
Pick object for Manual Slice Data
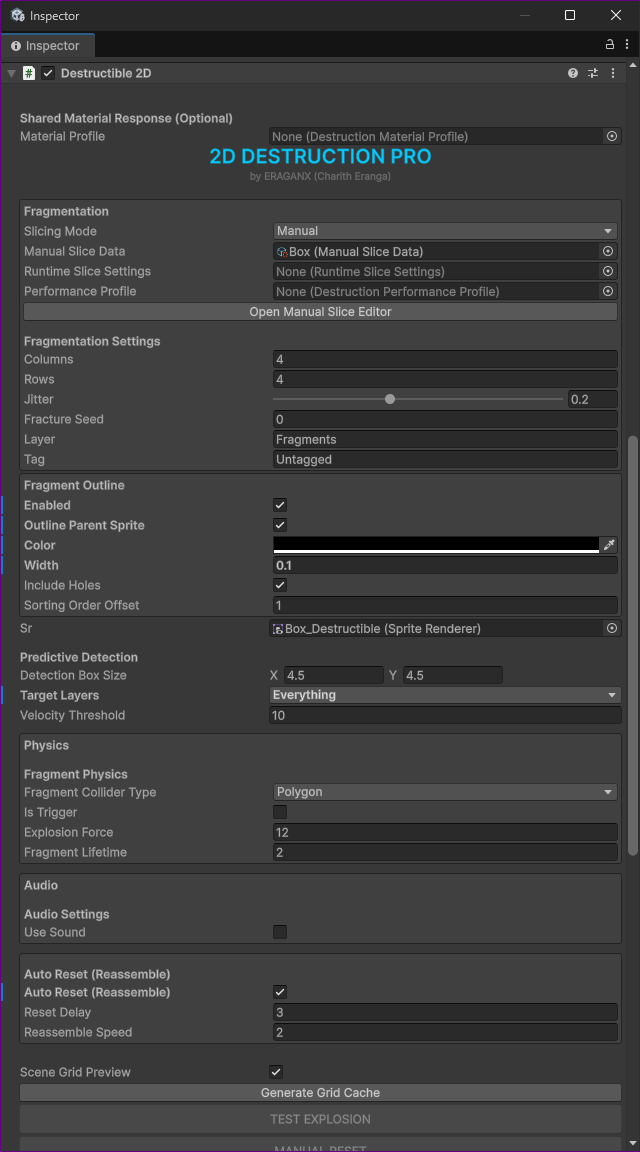coord(608,251)
